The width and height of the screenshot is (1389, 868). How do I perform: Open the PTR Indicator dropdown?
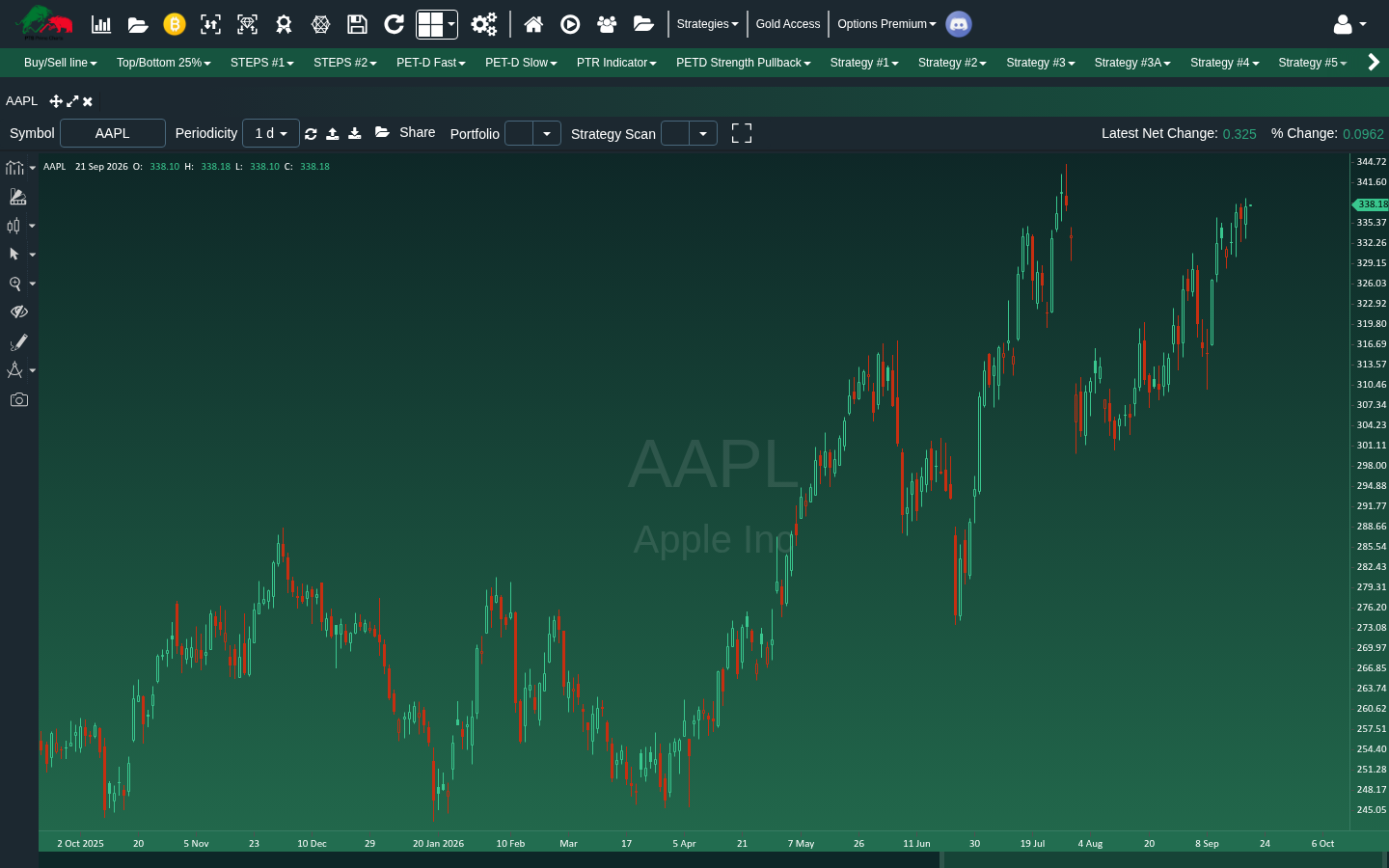click(616, 63)
